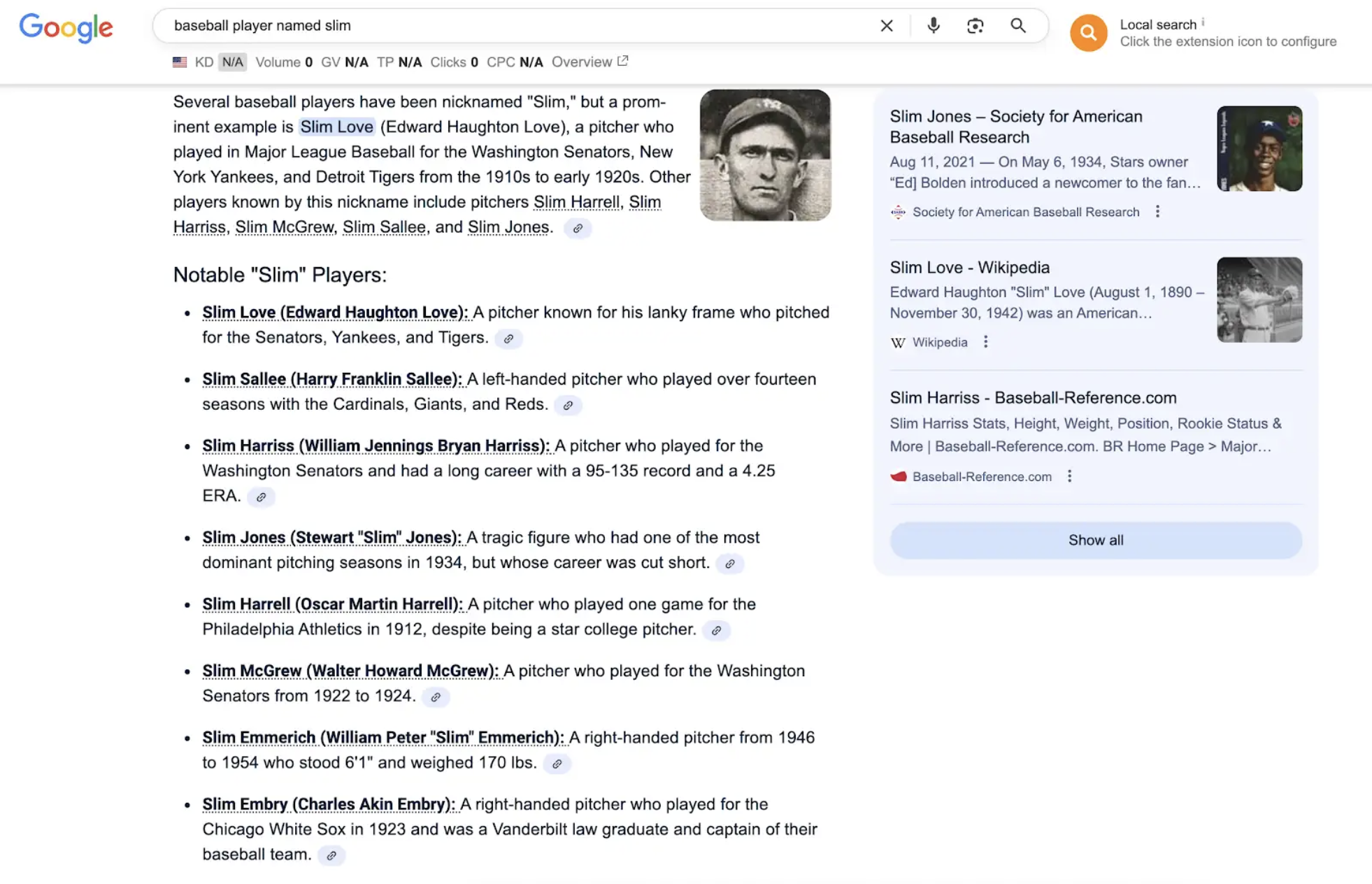Open Slim Love - Wikipedia result
This screenshot has width=1372, height=884.
(x=969, y=267)
